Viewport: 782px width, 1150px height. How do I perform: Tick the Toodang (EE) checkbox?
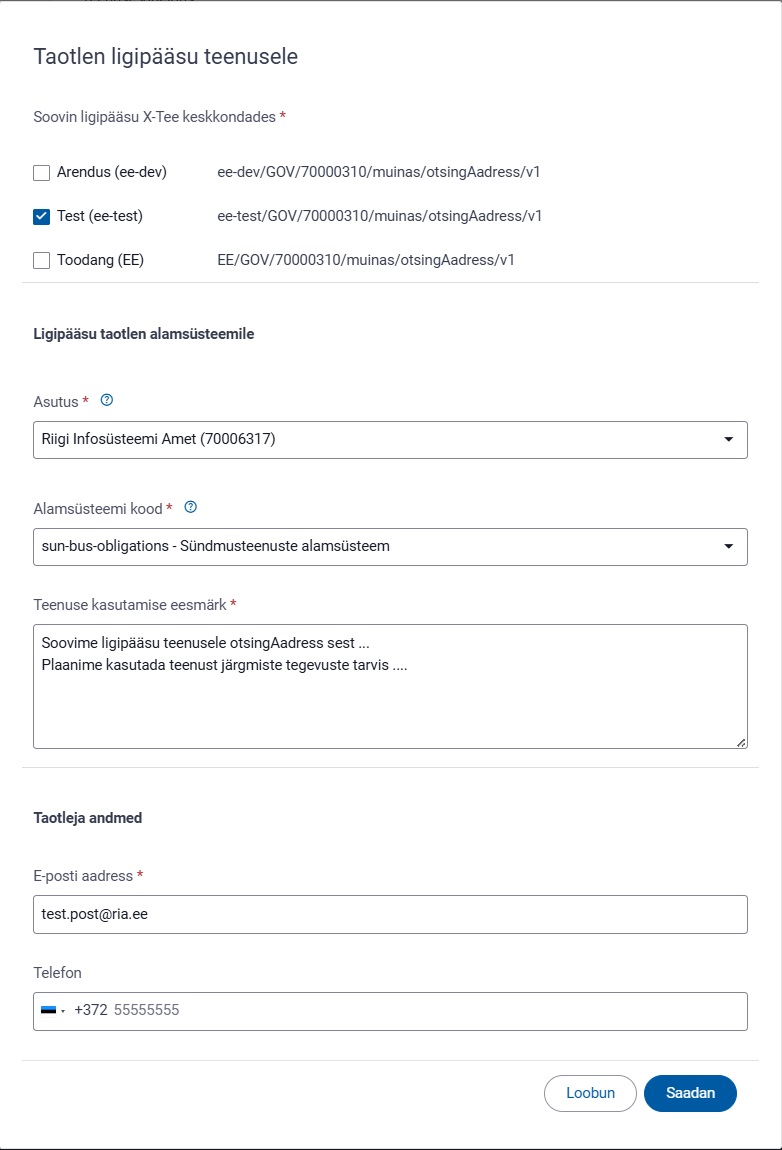41,261
